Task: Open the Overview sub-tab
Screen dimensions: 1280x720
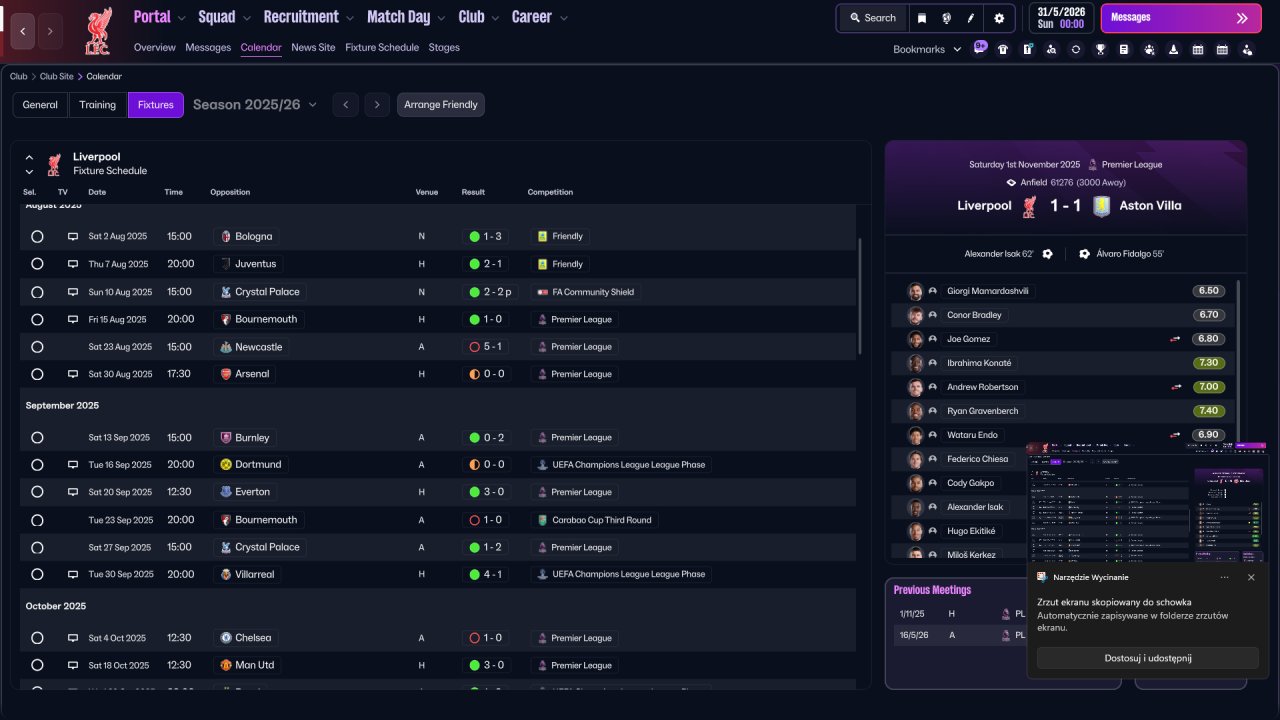Action: pyautogui.click(x=155, y=47)
